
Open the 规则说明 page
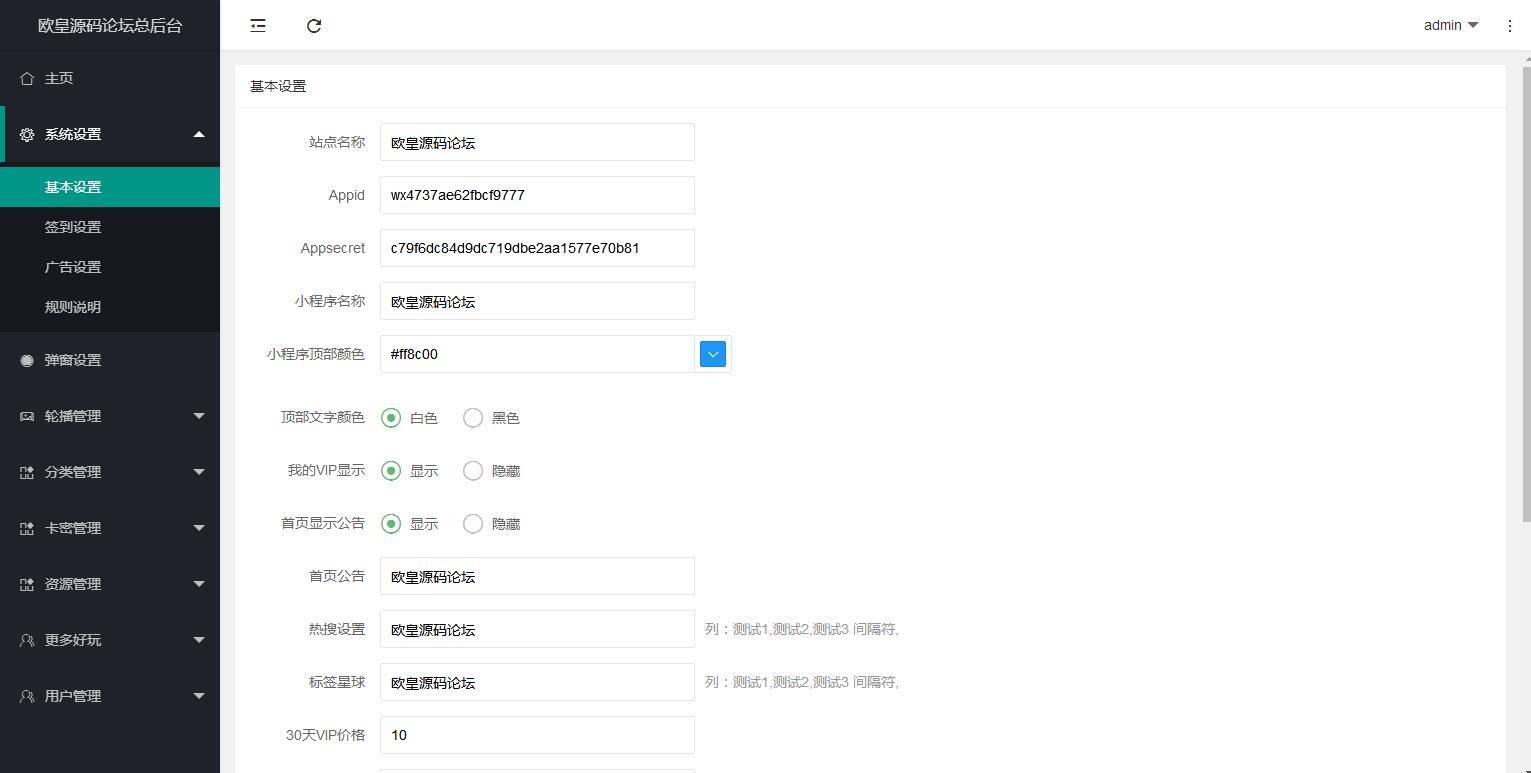(71, 306)
